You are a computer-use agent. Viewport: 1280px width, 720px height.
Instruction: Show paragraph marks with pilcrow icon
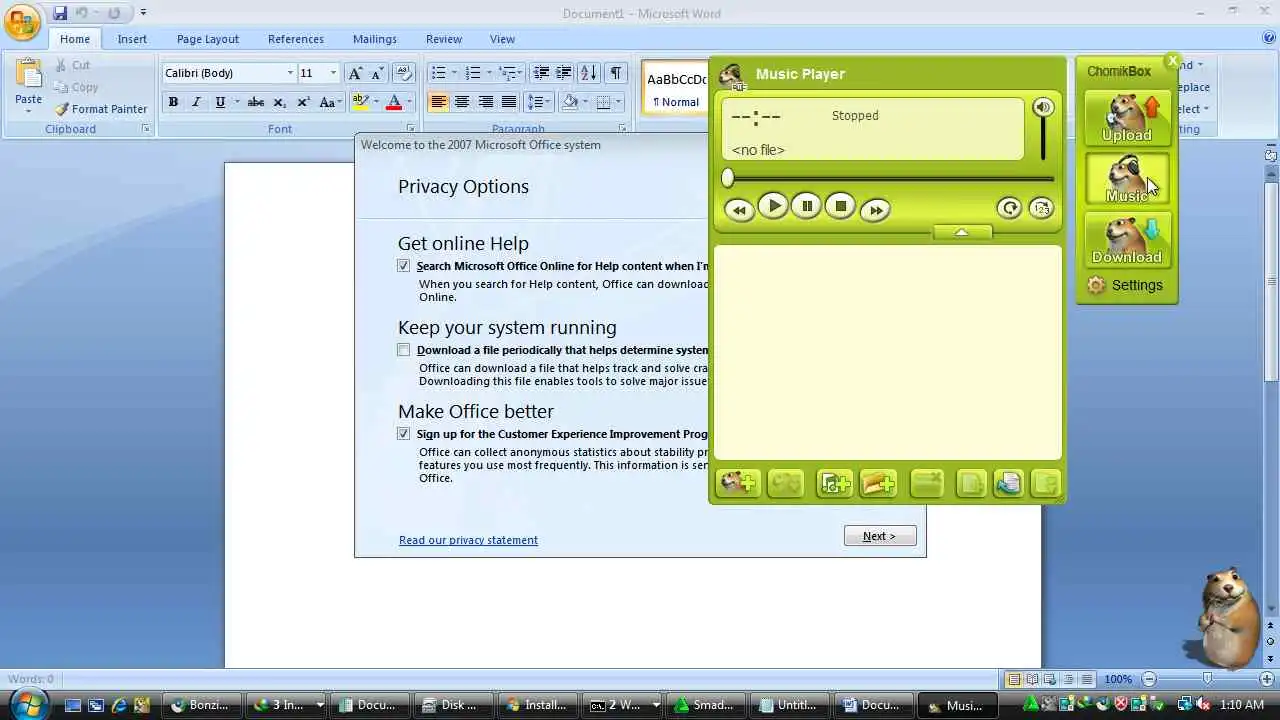coord(616,73)
